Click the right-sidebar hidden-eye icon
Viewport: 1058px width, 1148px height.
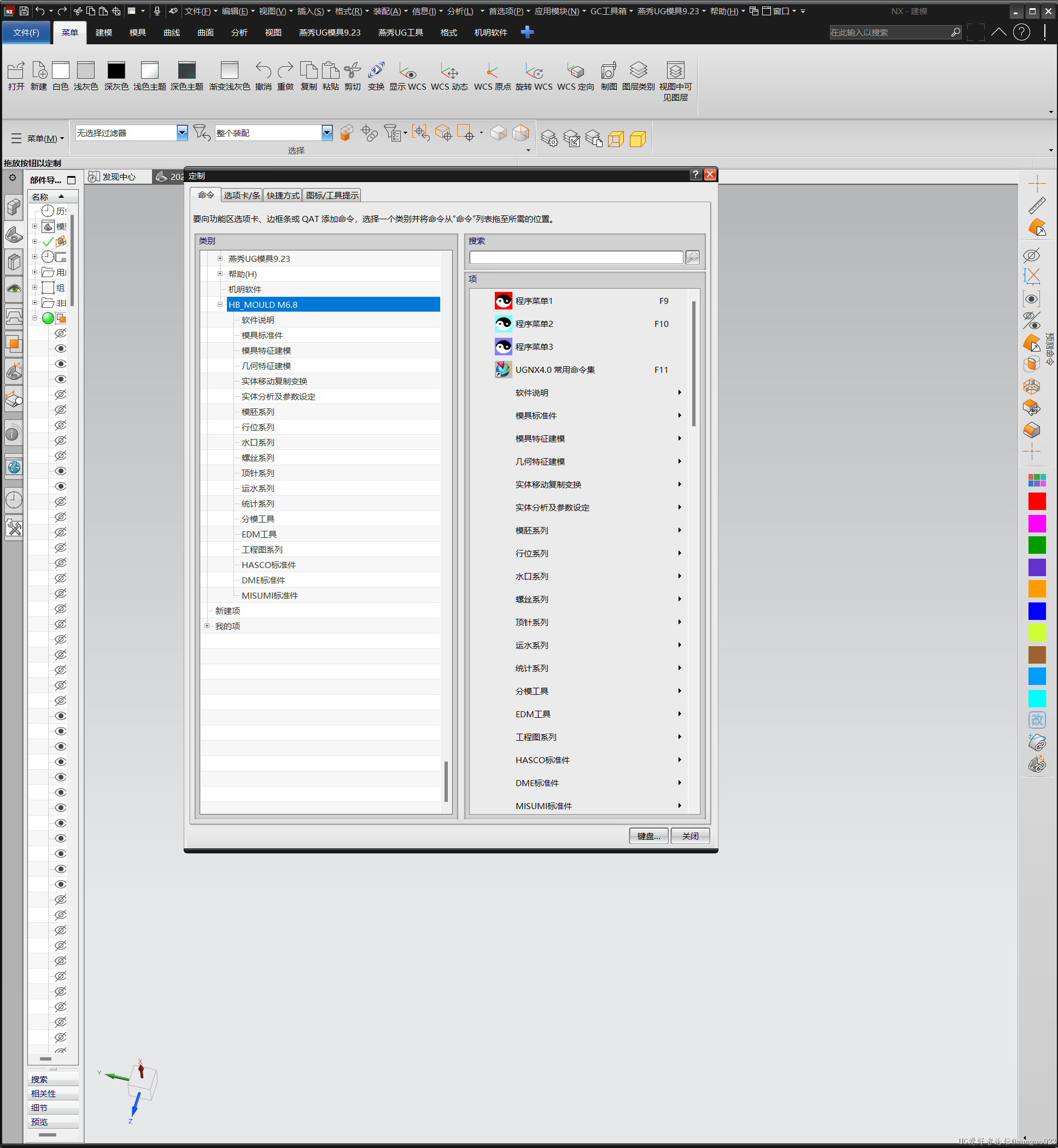click(1032, 255)
